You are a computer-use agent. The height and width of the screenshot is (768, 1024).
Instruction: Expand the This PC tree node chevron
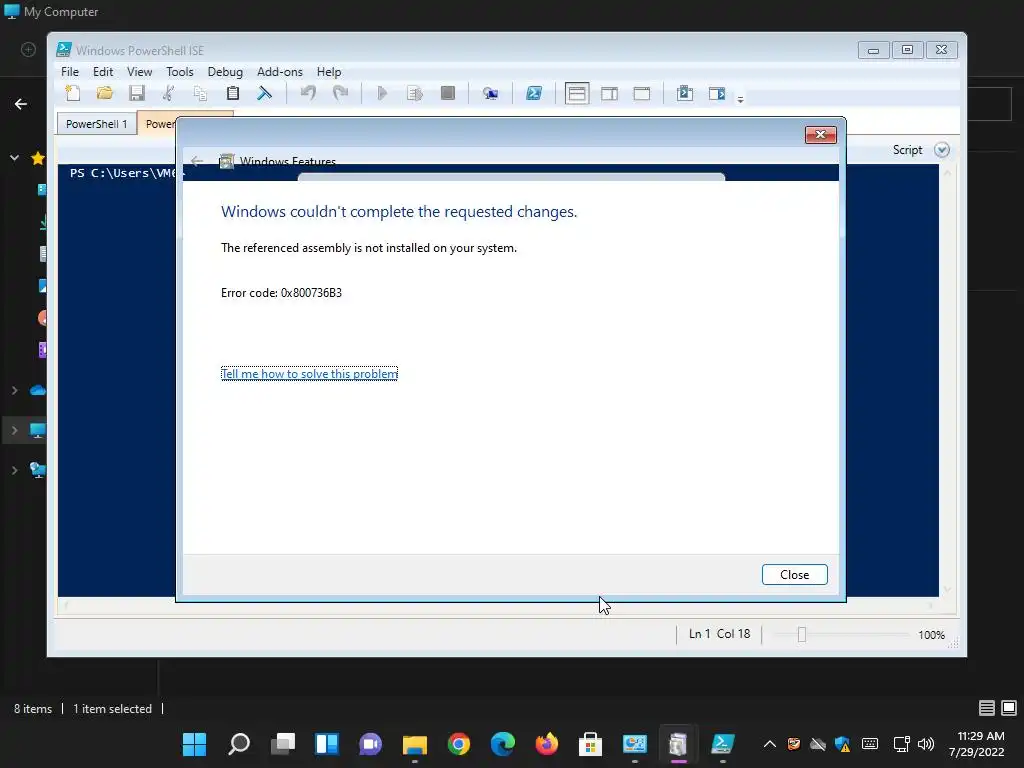14,430
